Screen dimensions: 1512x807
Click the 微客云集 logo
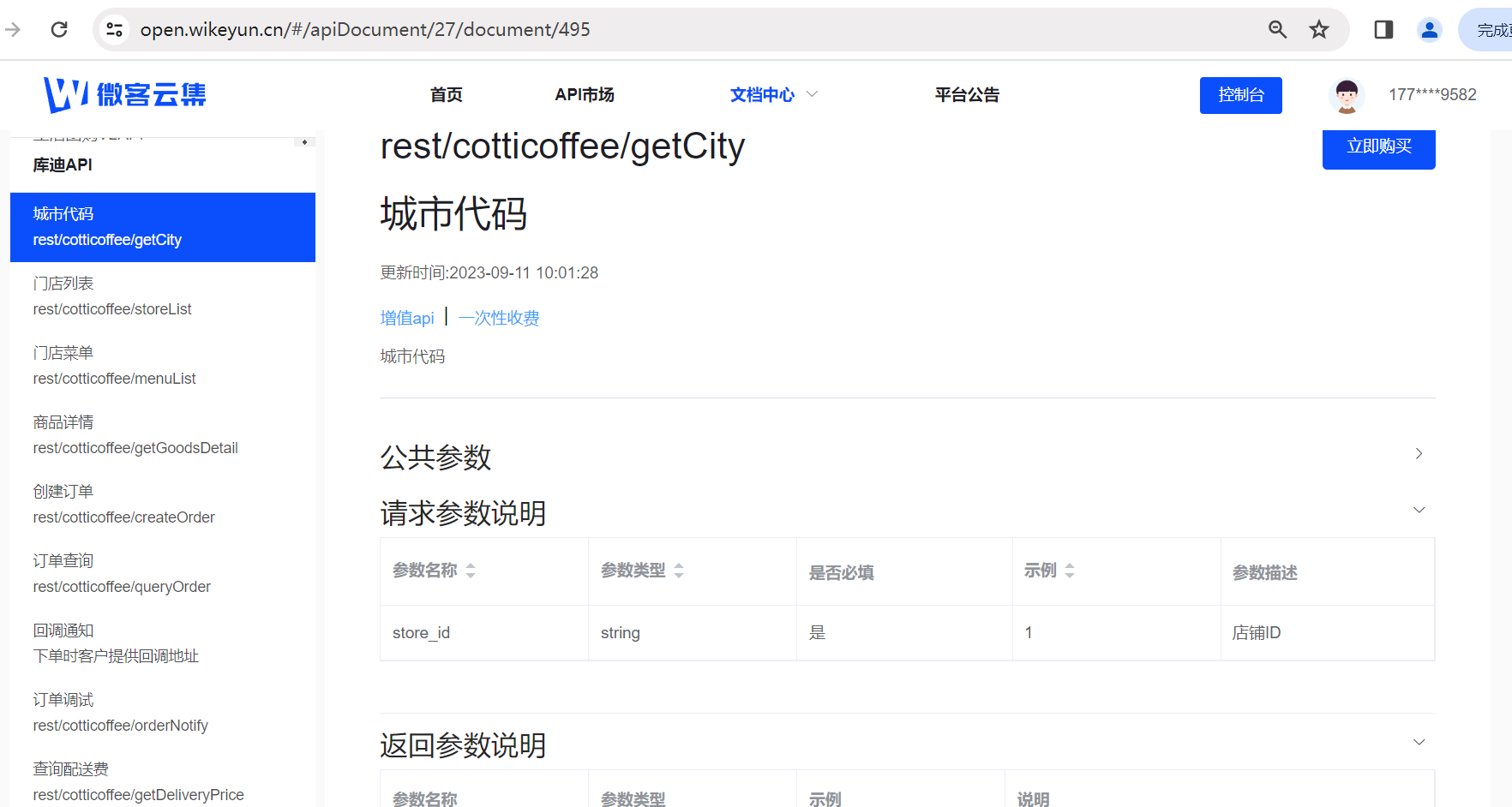125,94
